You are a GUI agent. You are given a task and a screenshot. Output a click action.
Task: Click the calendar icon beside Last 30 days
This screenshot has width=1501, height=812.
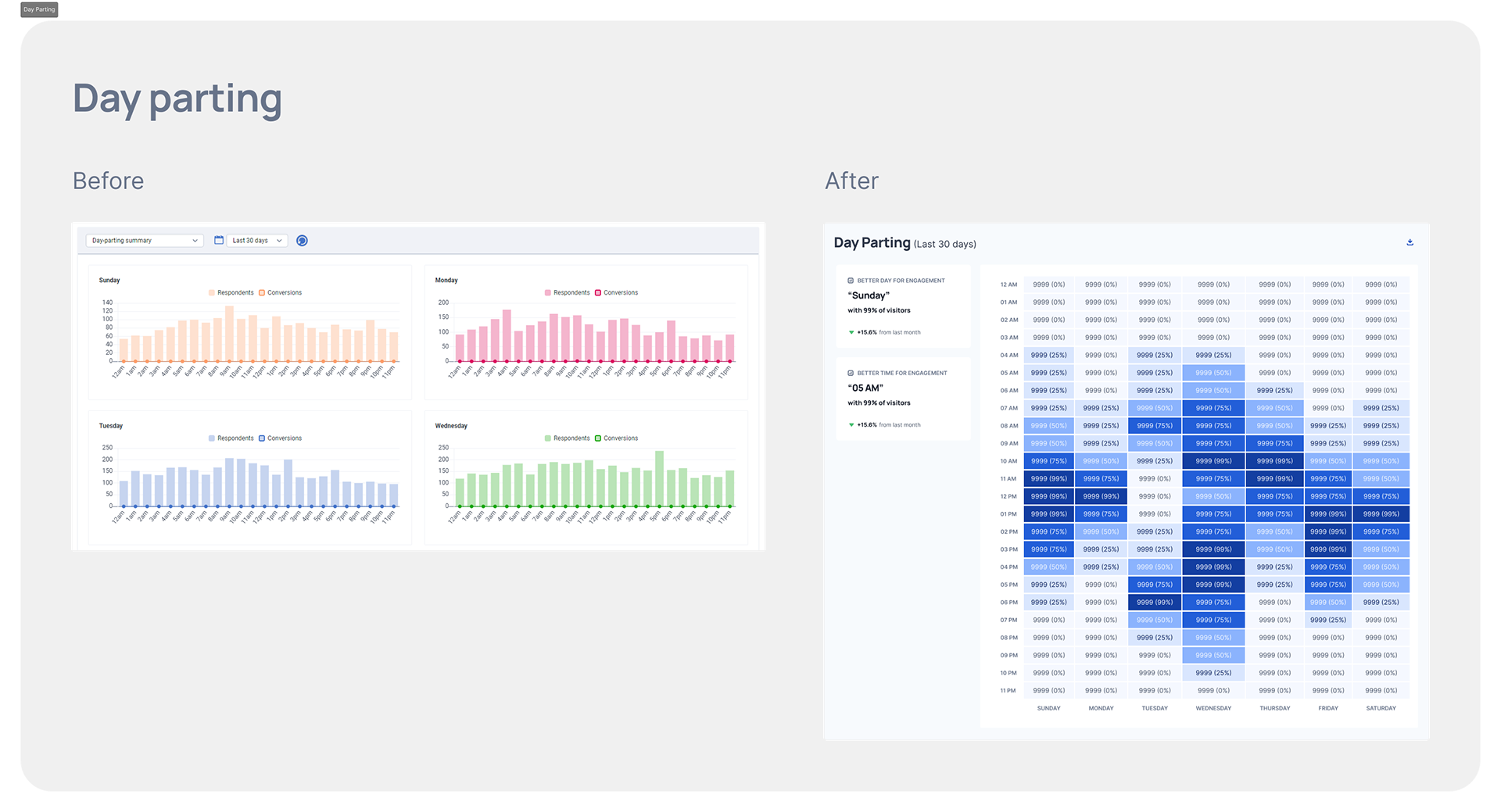coord(219,240)
